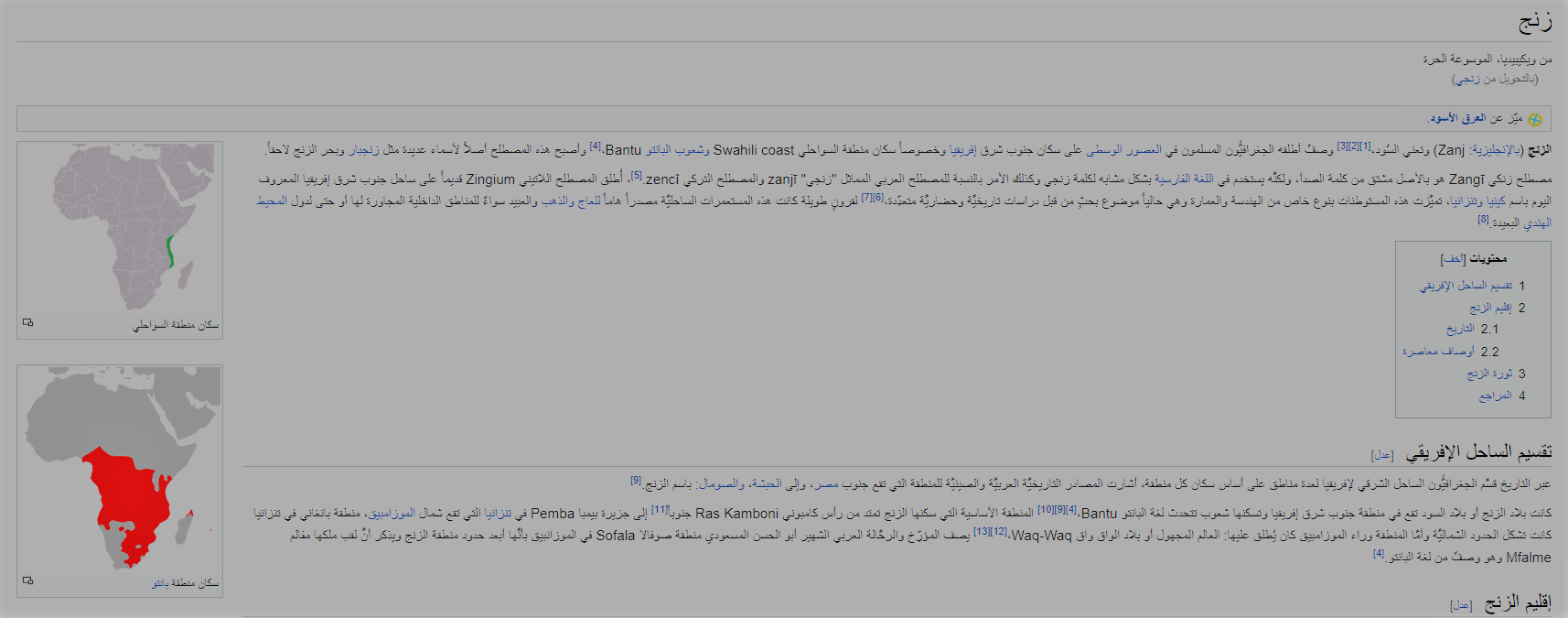Screen dimensions: 1568x618
Task: Edit the تقسيم الساحل الإفريقي section
Action: pos(1381,455)
